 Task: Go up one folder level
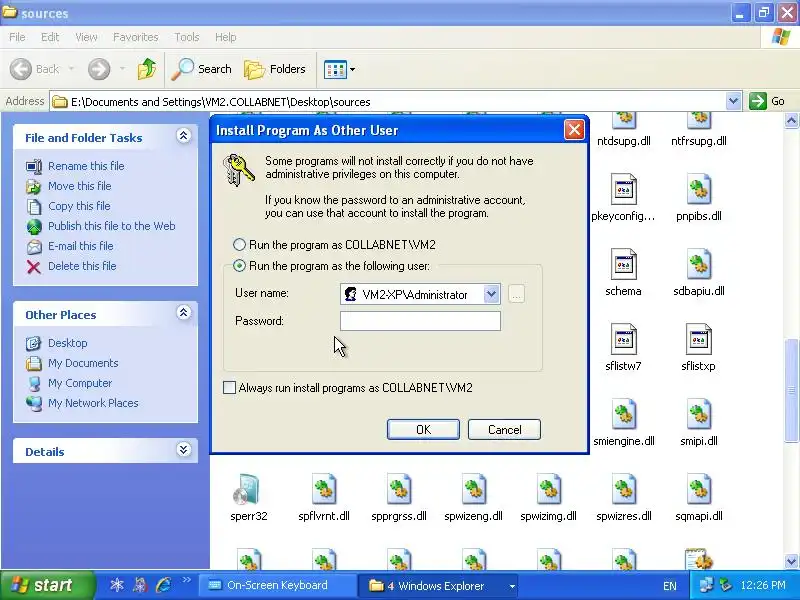[147, 69]
